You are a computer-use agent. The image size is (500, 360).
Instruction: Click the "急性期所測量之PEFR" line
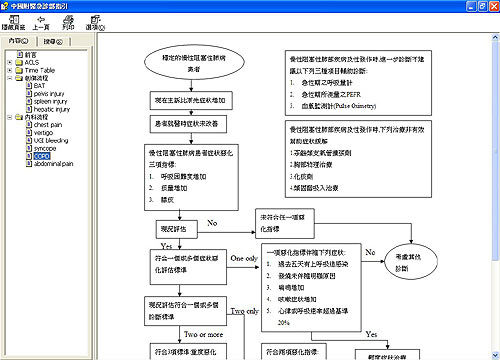(x=331, y=95)
